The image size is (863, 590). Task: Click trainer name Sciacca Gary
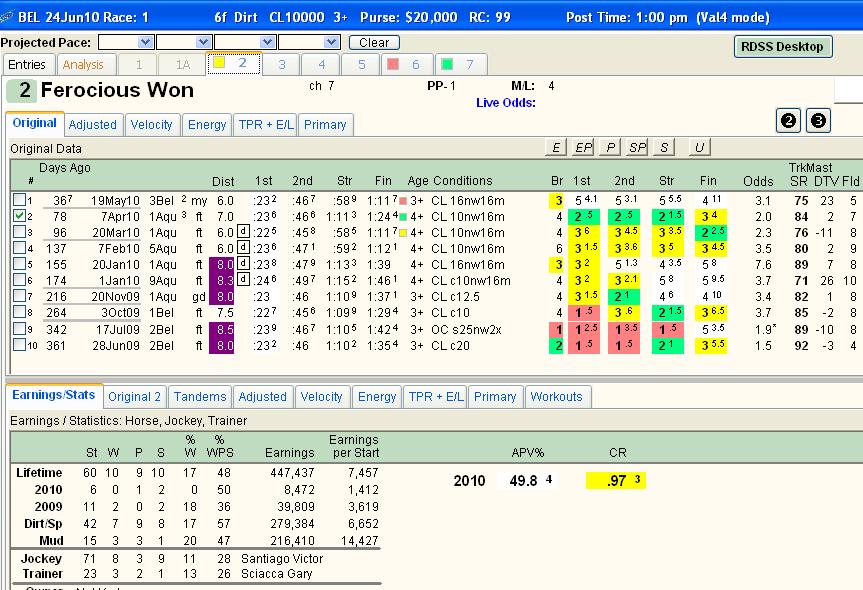(277, 573)
